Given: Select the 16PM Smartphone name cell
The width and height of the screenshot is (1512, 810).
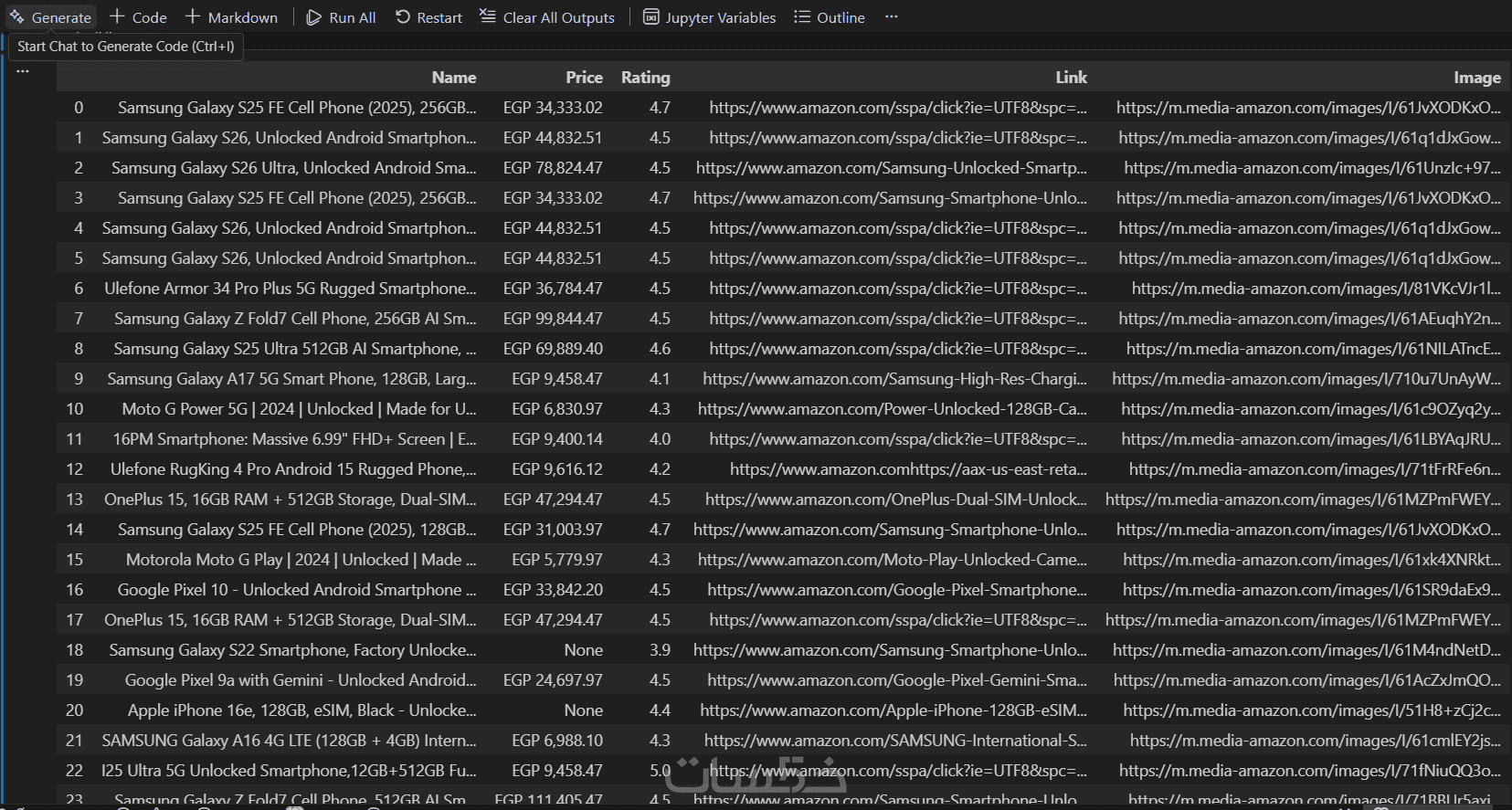Looking at the screenshot, I should [294, 439].
